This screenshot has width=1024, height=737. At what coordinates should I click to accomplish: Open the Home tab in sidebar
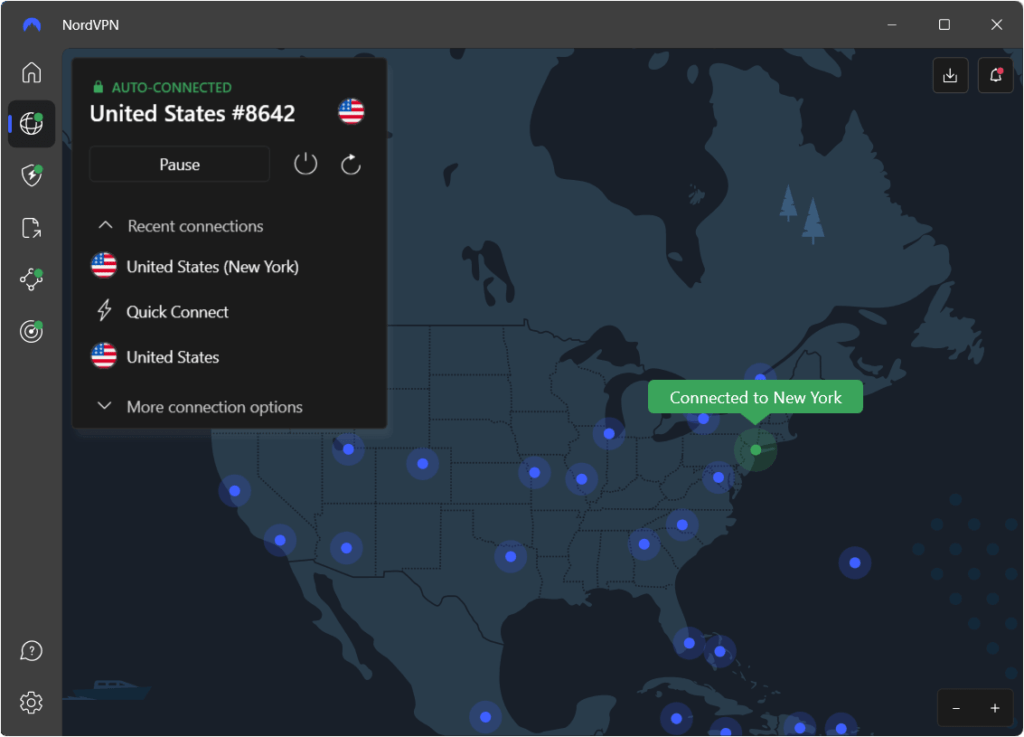(x=31, y=72)
